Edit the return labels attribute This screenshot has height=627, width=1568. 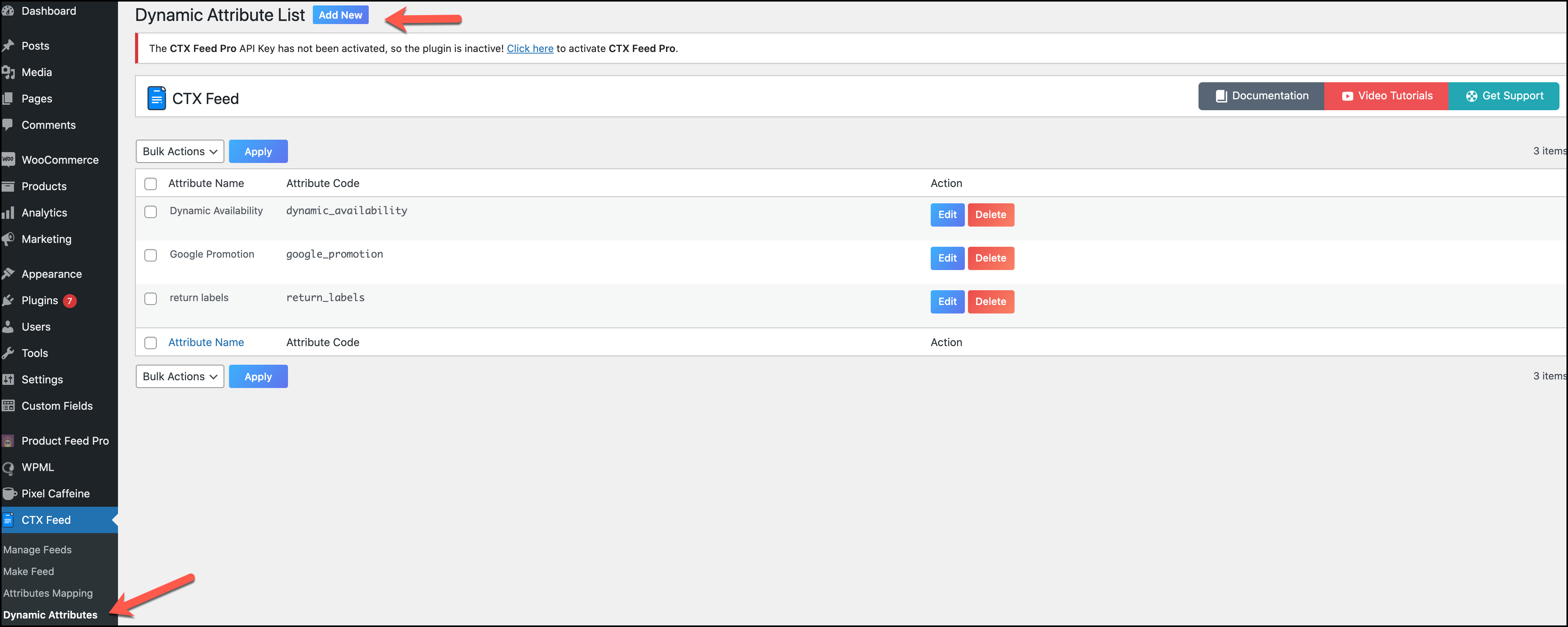click(947, 302)
